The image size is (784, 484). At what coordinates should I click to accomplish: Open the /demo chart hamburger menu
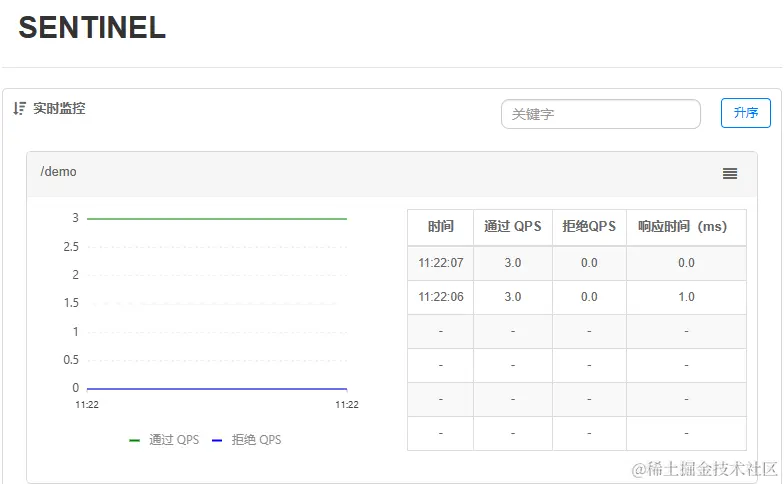point(730,174)
